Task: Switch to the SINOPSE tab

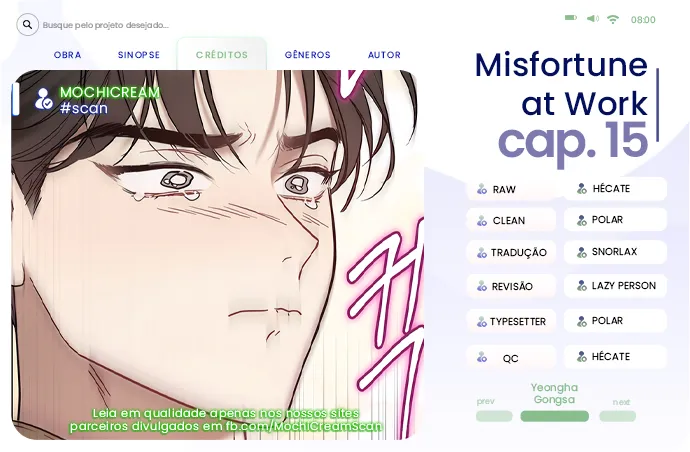Action: pos(139,55)
